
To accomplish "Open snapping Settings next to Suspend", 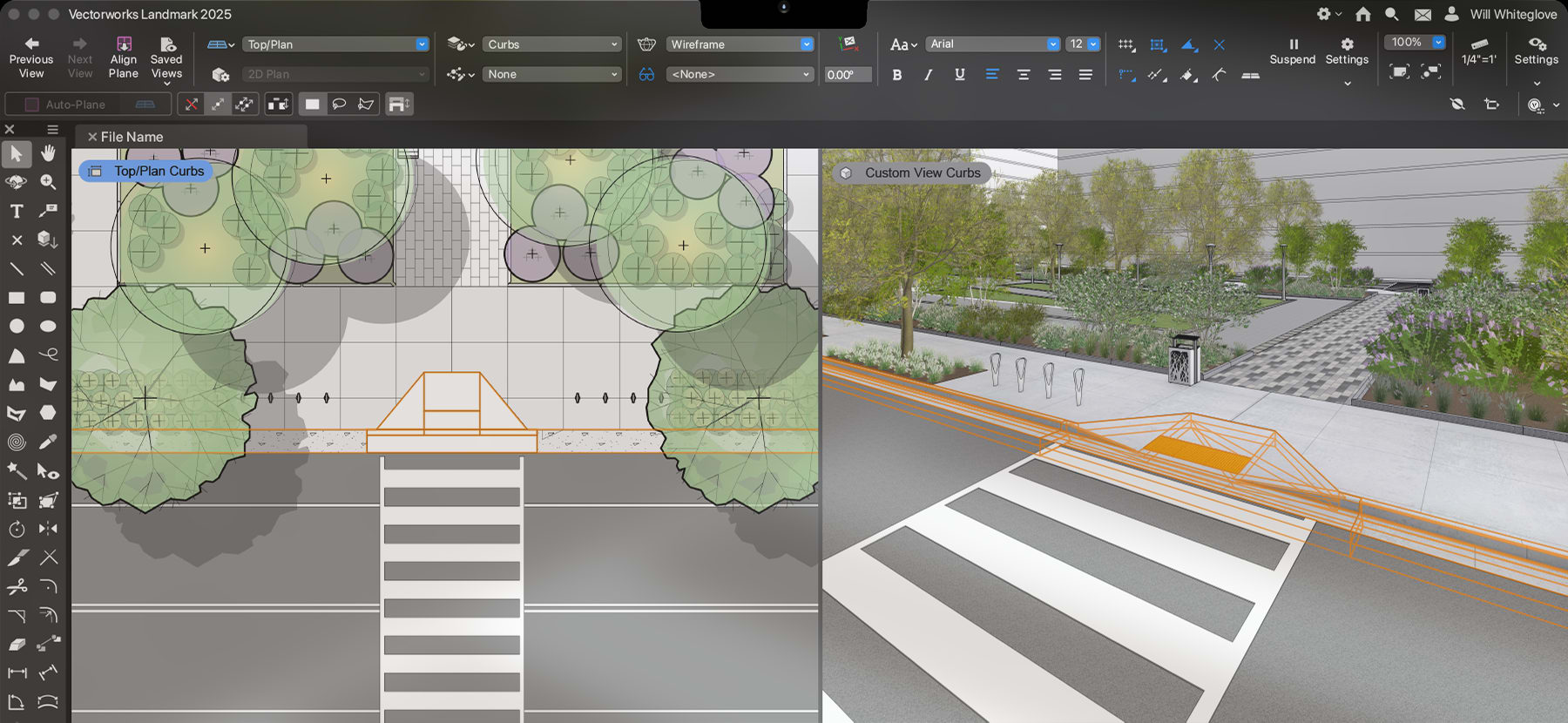I will 1347,51.
